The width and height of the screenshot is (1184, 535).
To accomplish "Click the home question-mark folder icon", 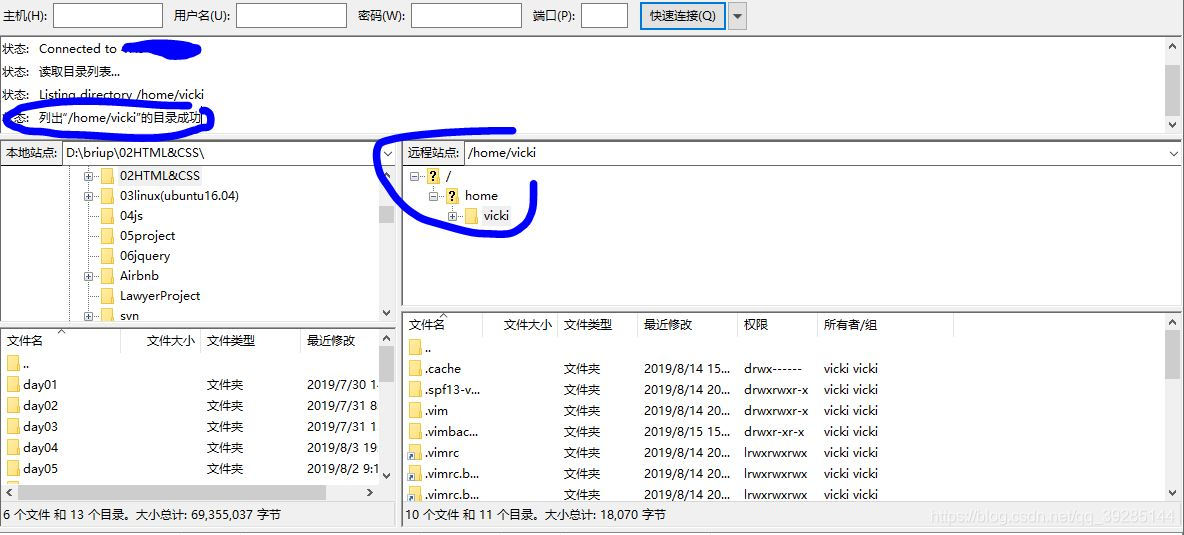I will tap(452, 196).
